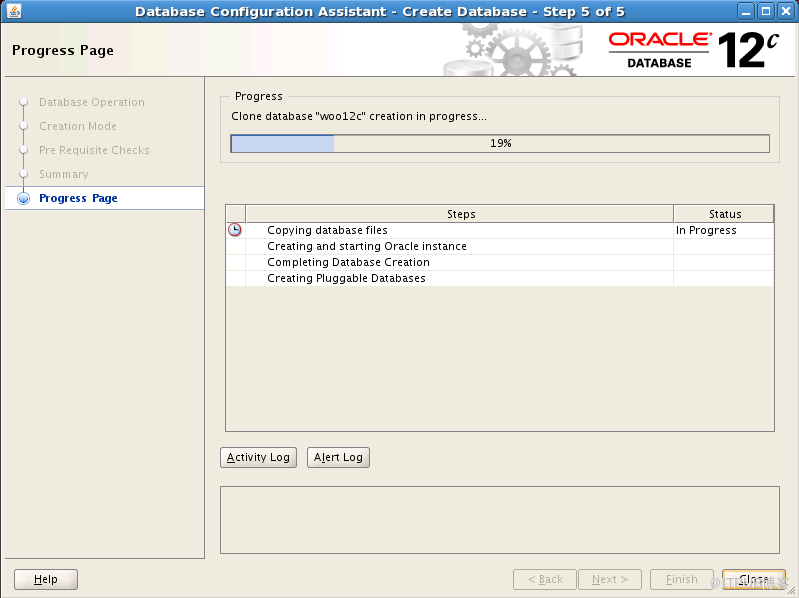Click the empty message text area below logs
This screenshot has width=799, height=598.
500,520
